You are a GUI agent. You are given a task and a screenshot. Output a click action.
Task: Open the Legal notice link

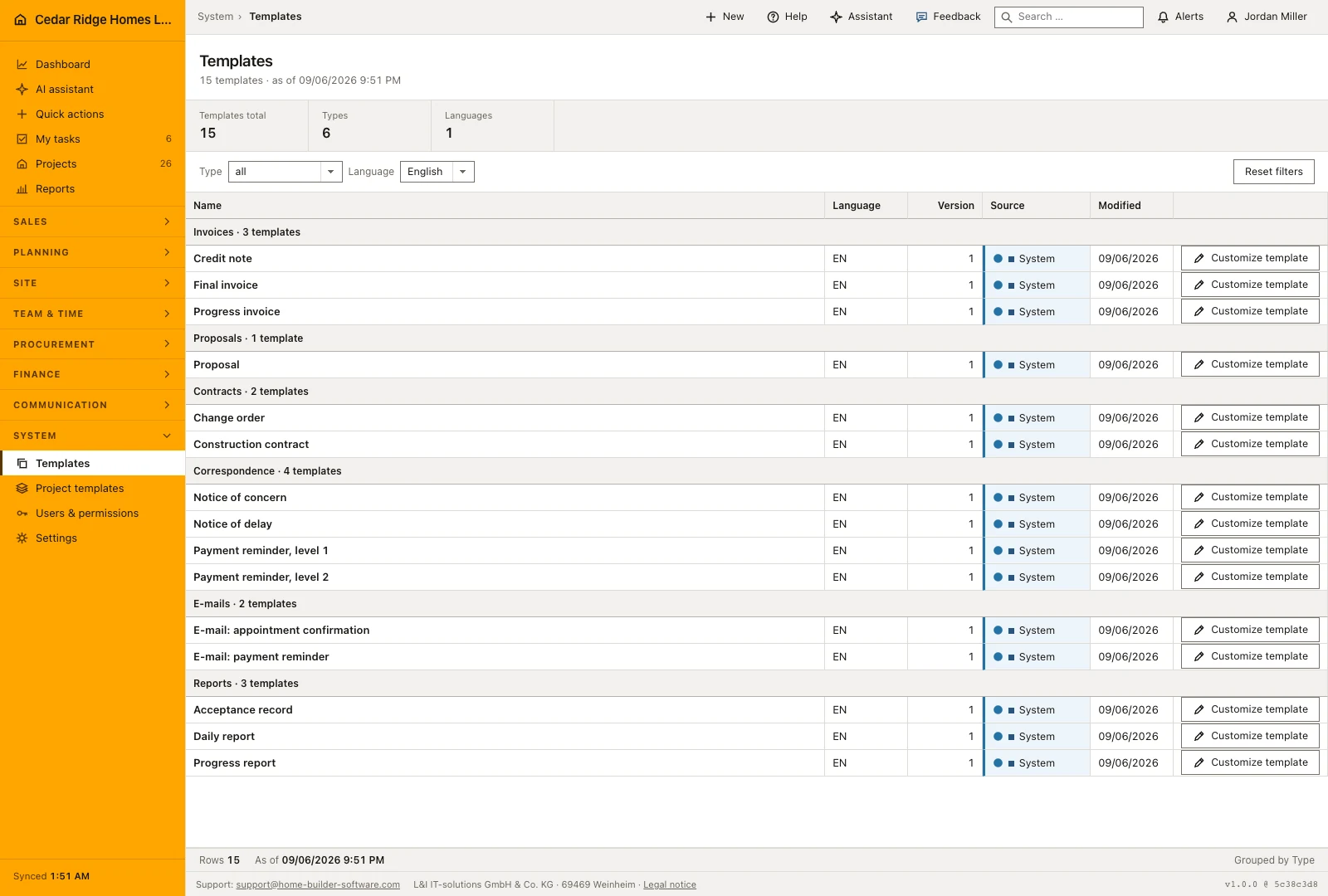670,885
